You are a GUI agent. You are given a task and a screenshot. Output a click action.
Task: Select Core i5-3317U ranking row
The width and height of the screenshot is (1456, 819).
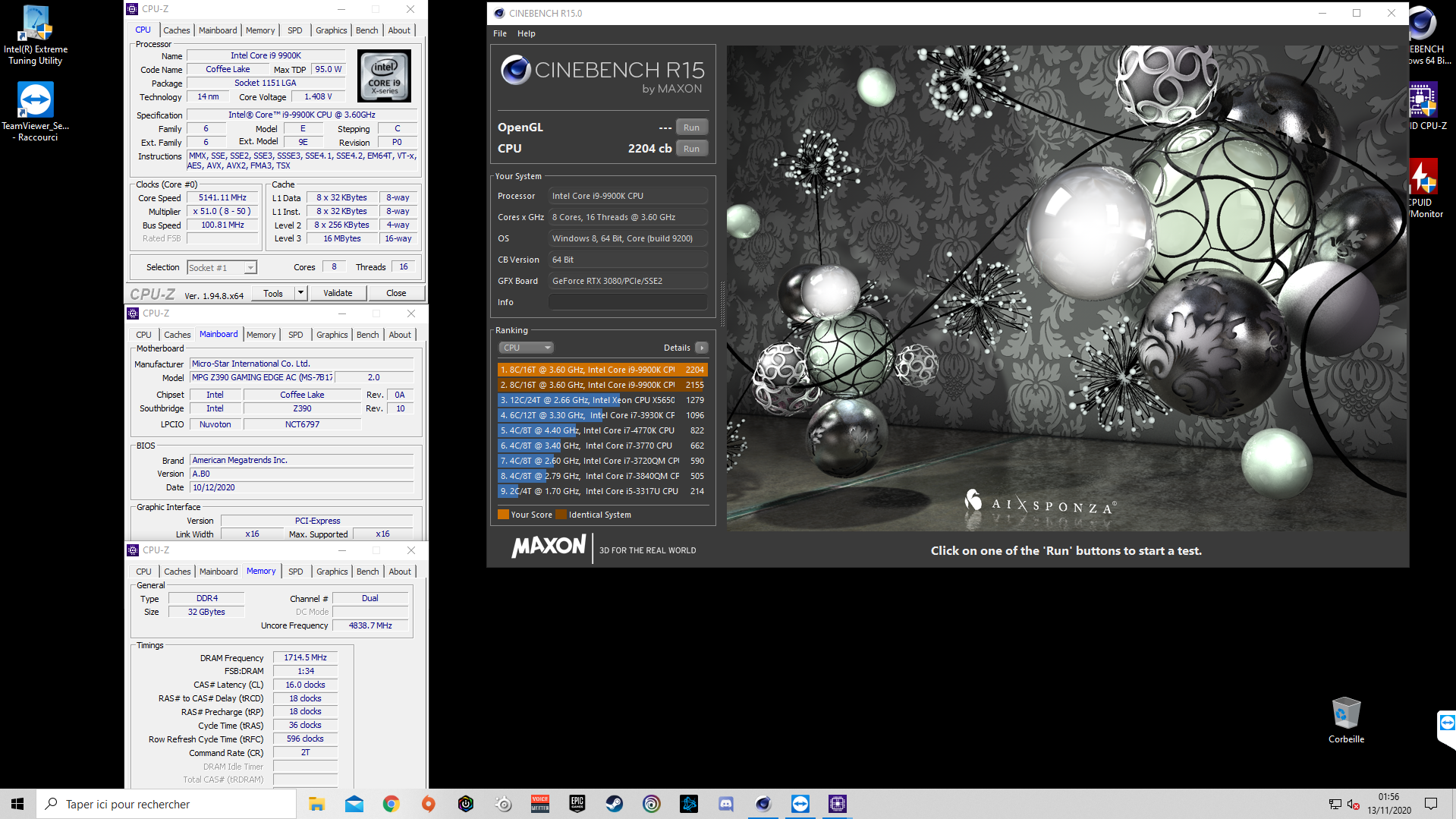[x=602, y=491]
